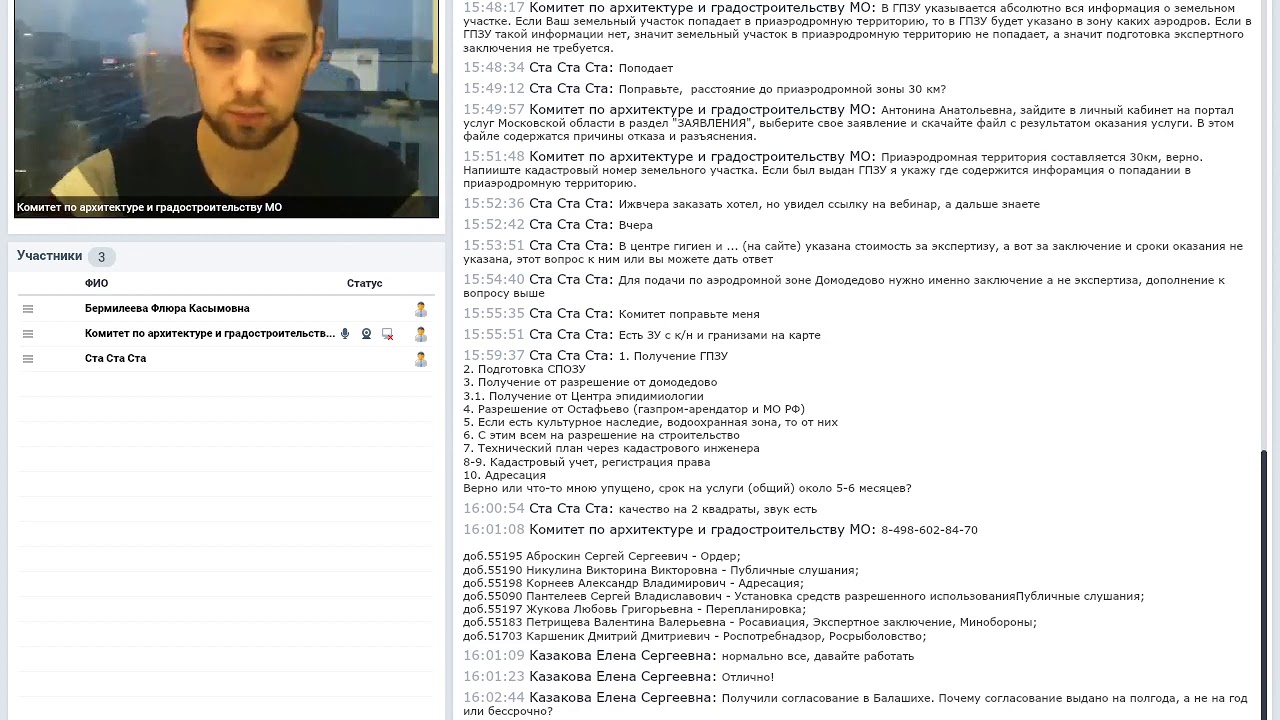Click extension line доб.55197 Жукова Любовь Григорьевна

(634, 610)
